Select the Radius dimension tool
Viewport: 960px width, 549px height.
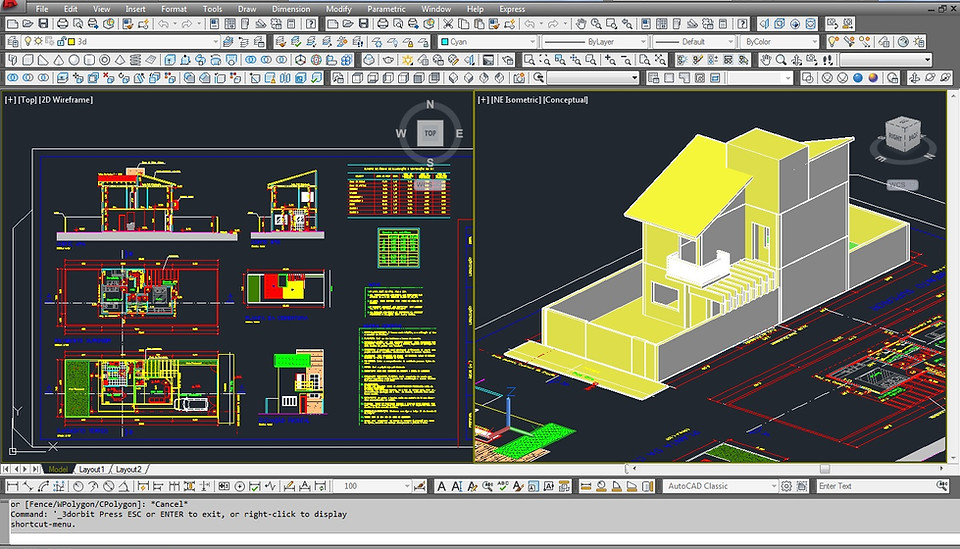coord(78,486)
